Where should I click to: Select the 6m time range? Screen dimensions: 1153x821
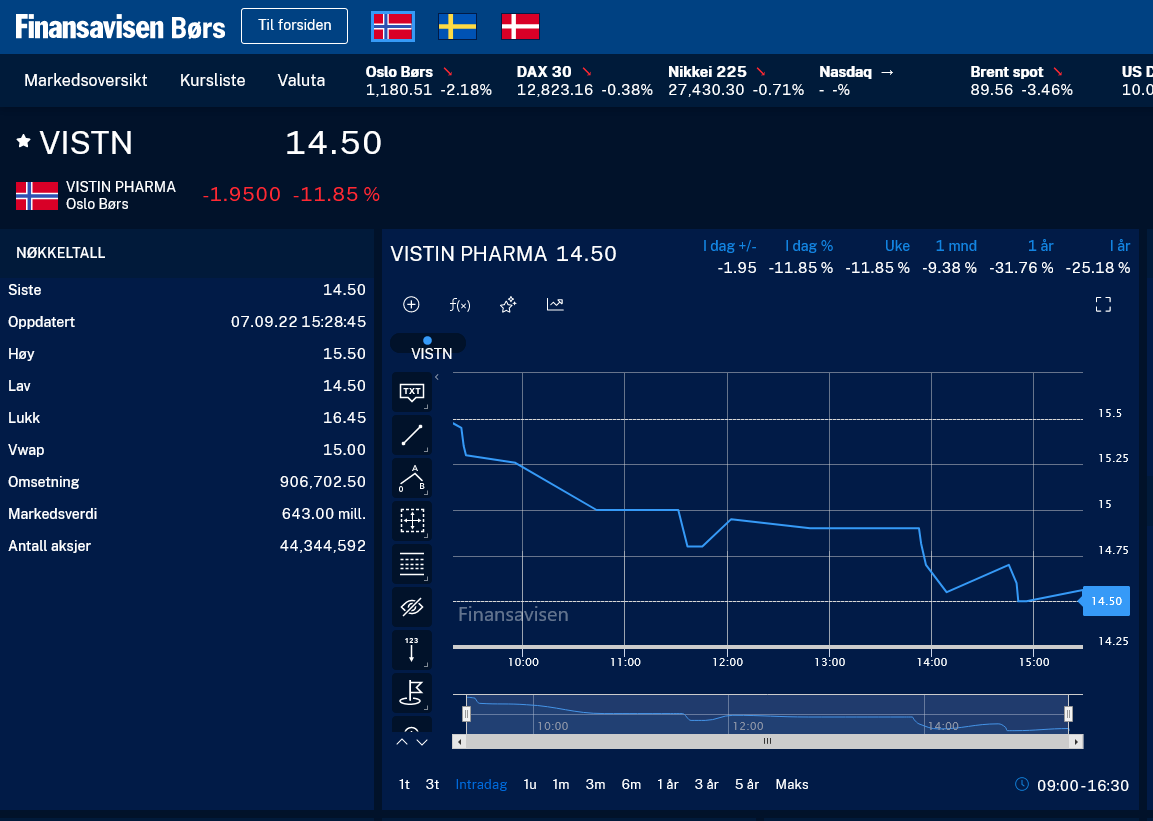click(x=631, y=784)
